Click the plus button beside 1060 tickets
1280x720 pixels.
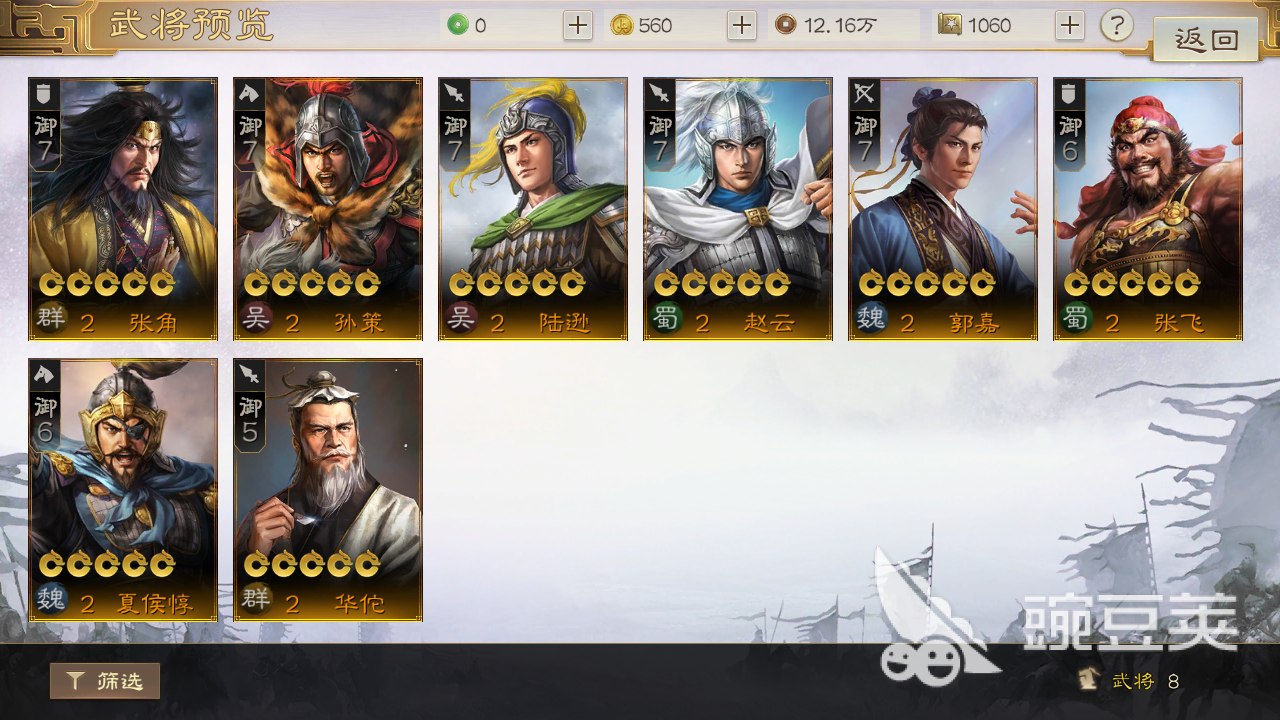[x=1070, y=25]
